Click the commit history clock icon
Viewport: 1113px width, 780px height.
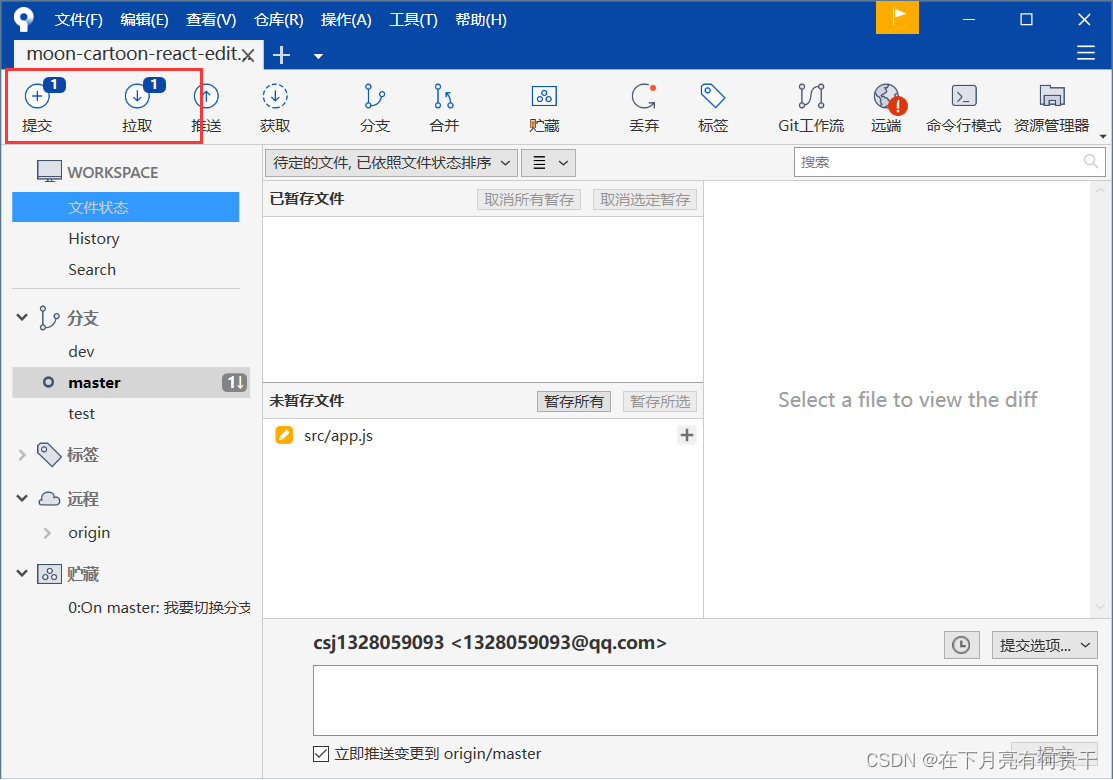pyautogui.click(x=961, y=645)
